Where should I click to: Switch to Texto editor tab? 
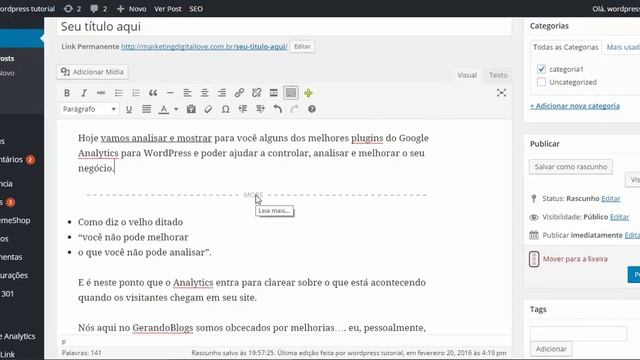click(x=498, y=75)
